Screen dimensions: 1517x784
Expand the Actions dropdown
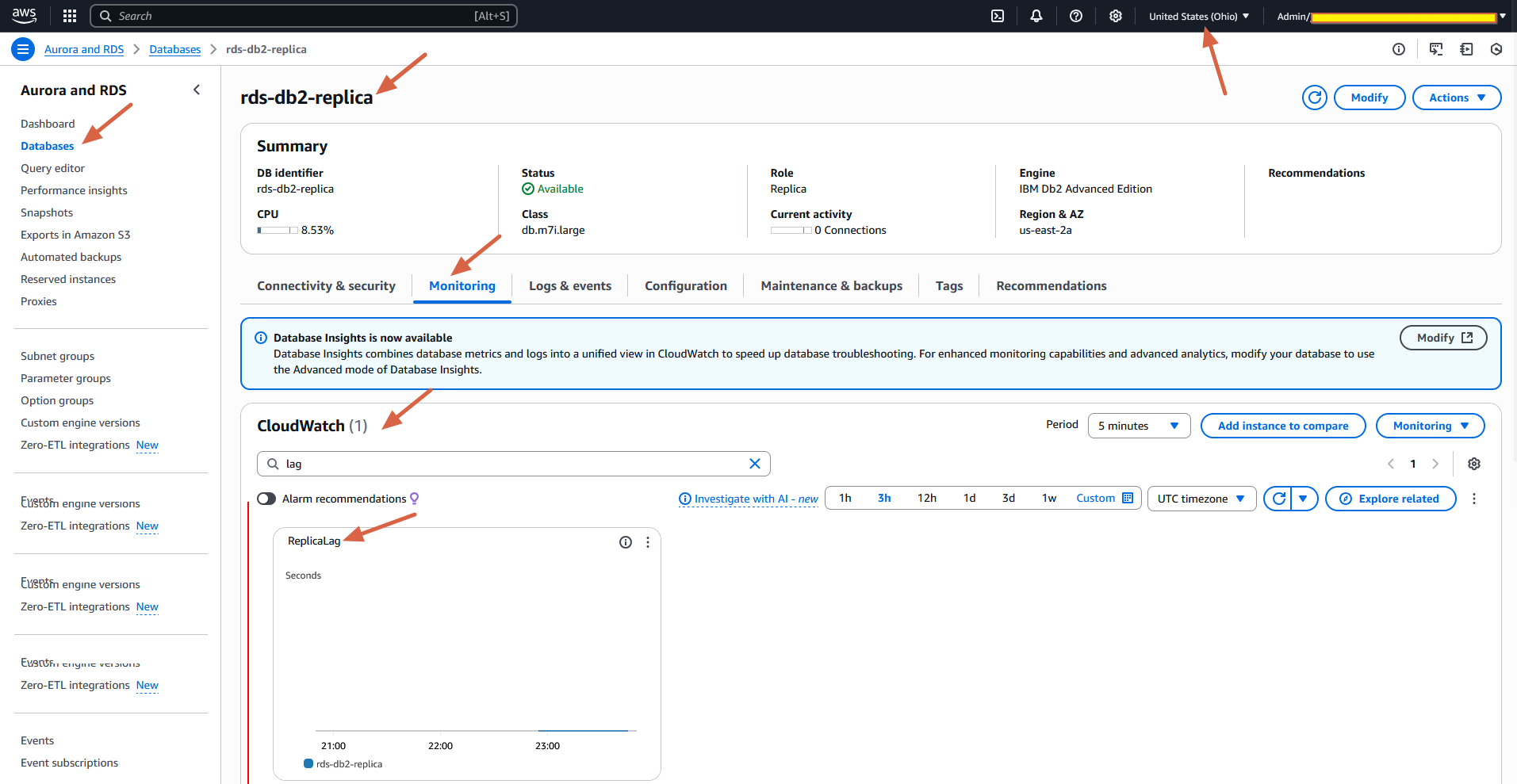pyautogui.click(x=1457, y=98)
